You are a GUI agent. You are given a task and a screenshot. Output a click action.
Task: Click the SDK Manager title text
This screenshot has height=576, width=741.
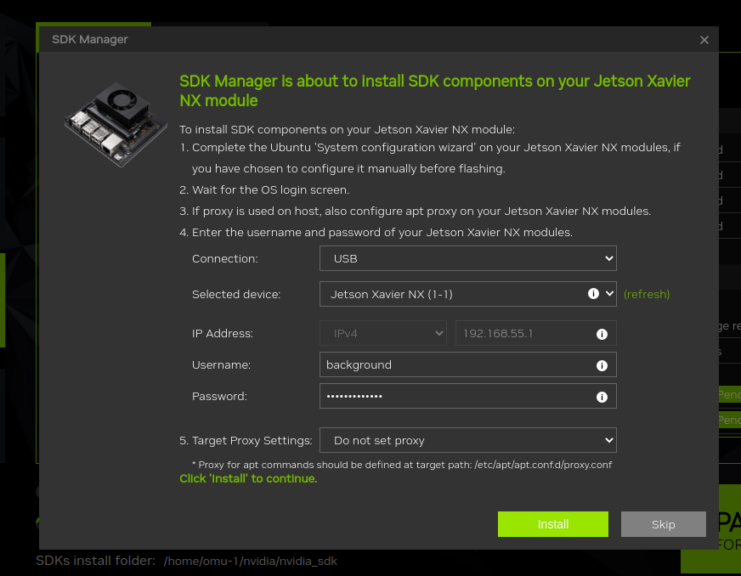click(x=90, y=40)
